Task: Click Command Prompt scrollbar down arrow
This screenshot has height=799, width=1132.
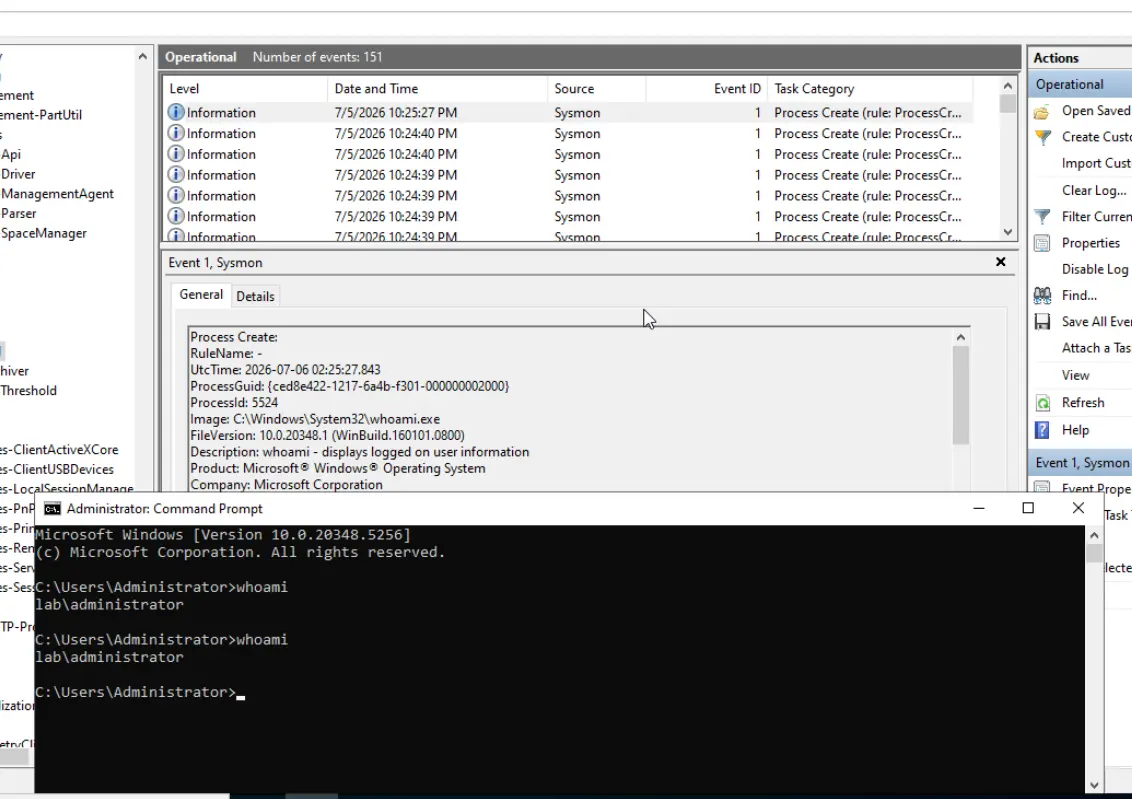Action: point(1094,785)
